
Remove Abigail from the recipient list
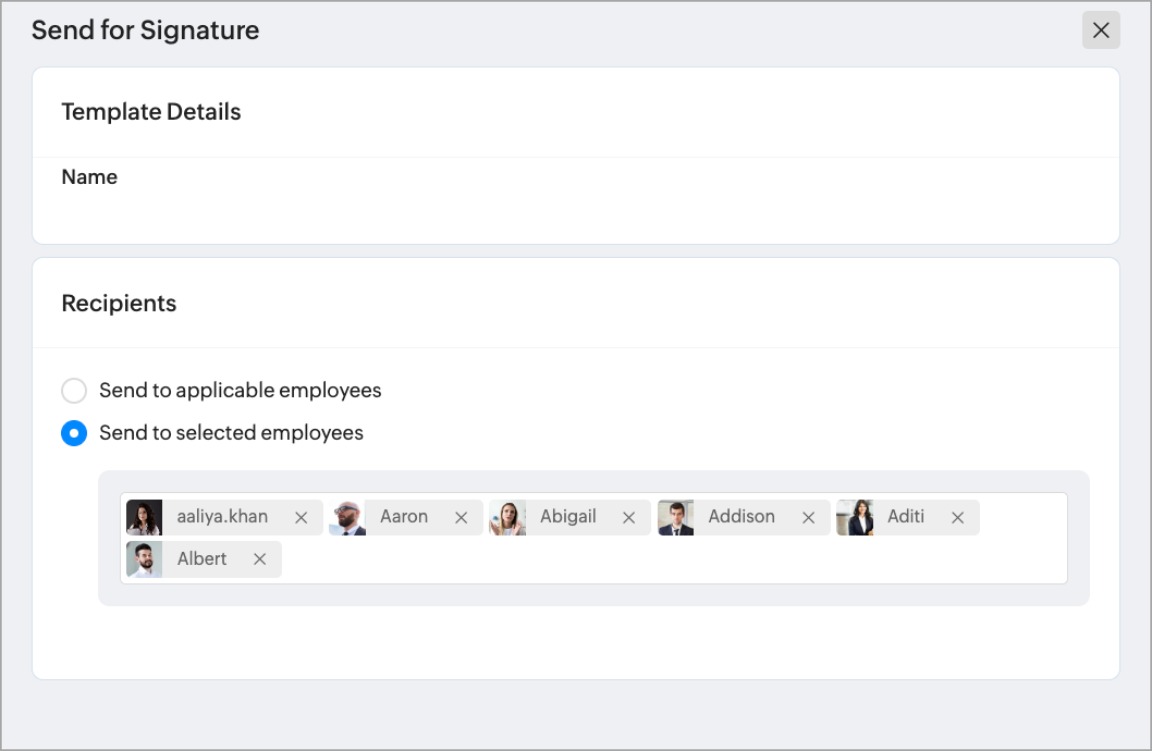click(629, 518)
